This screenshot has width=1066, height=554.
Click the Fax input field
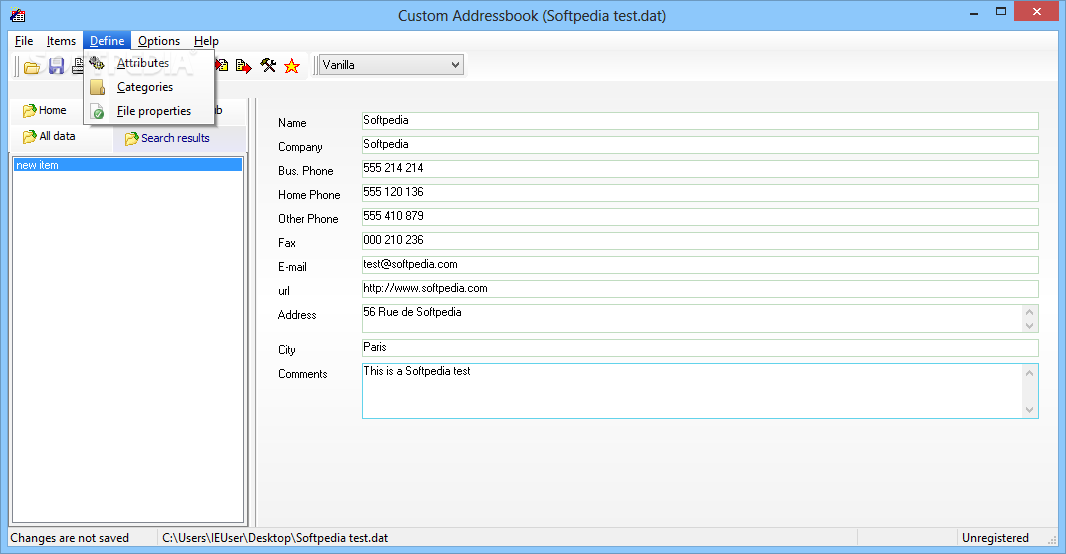point(700,241)
